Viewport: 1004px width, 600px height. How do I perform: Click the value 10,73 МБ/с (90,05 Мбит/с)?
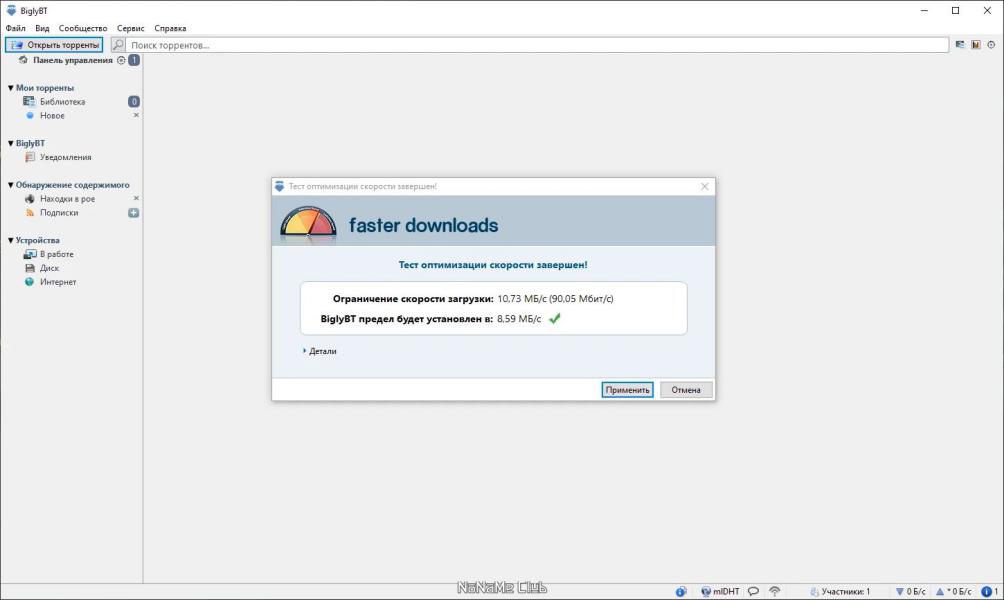tap(555, 298)
